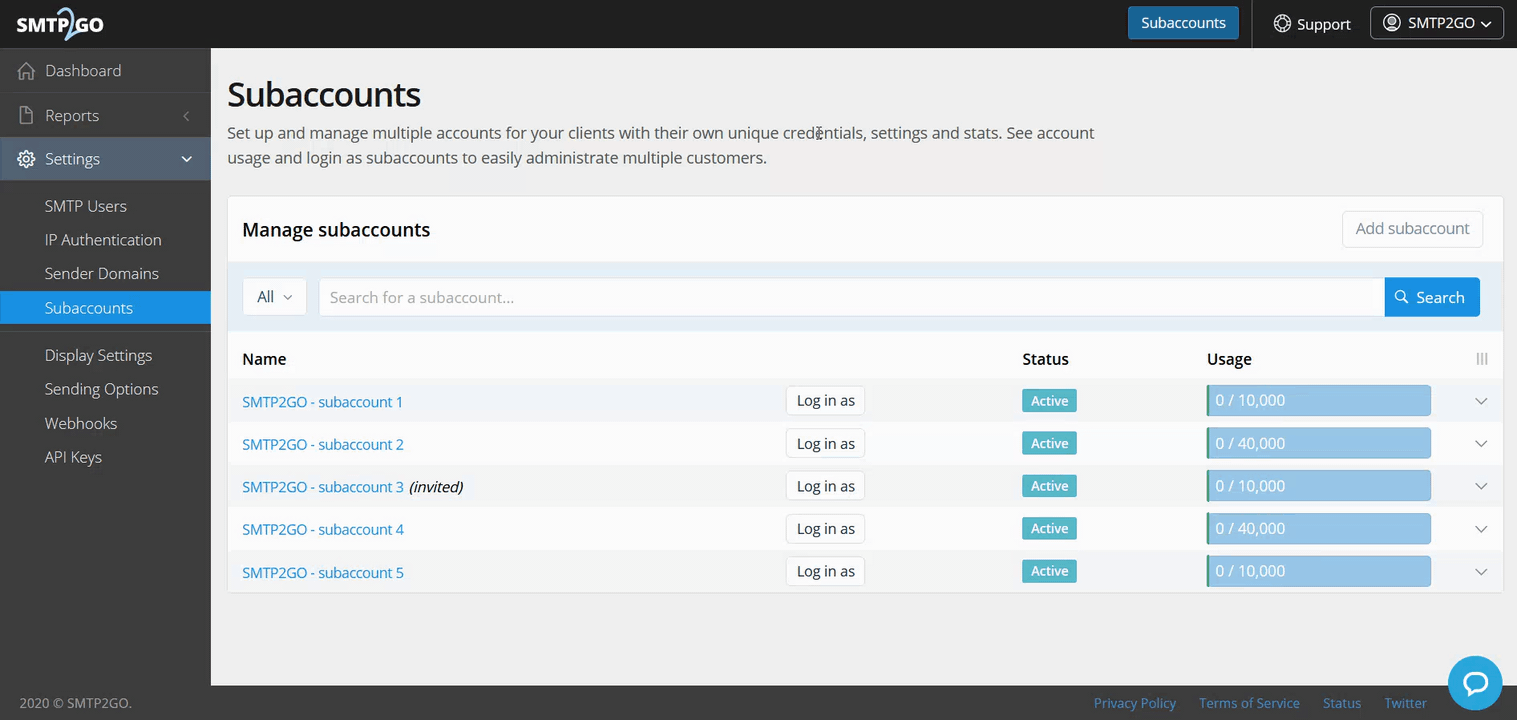Image resolution: width=1517 pixels, height=720 pixels.
Task: Click the Reports document icon
Action: point(26,115)
